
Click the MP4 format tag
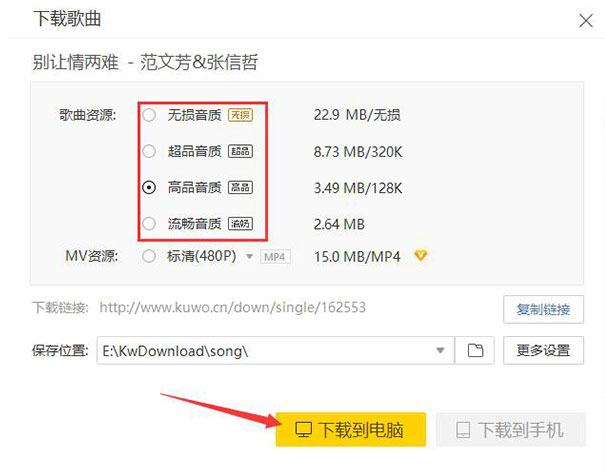pos(275,257)
